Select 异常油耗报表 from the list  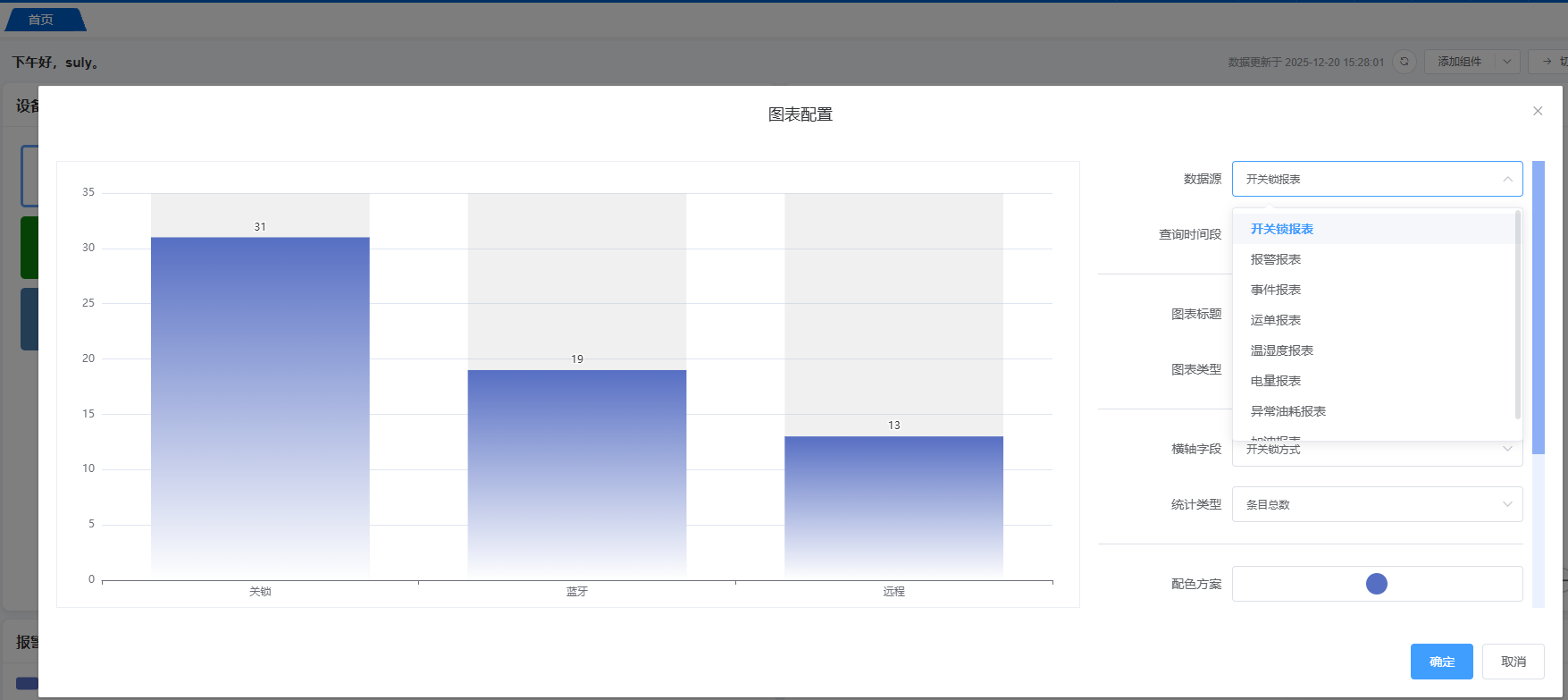click(x=1287, y=411)
